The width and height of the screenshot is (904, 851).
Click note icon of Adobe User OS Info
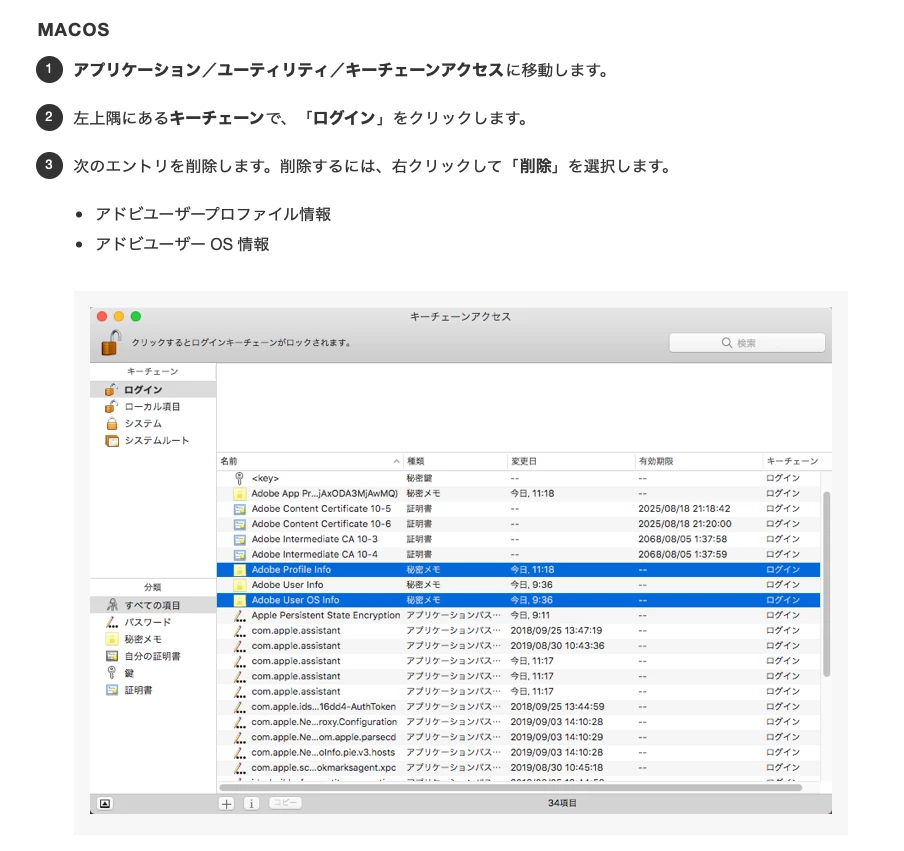(239, 600)
